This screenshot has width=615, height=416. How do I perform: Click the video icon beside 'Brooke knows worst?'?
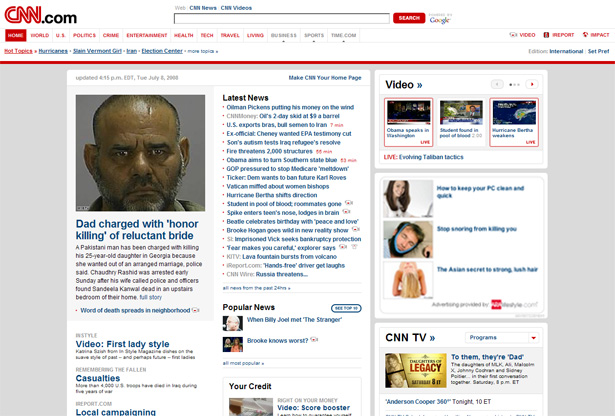click(314, 340)
